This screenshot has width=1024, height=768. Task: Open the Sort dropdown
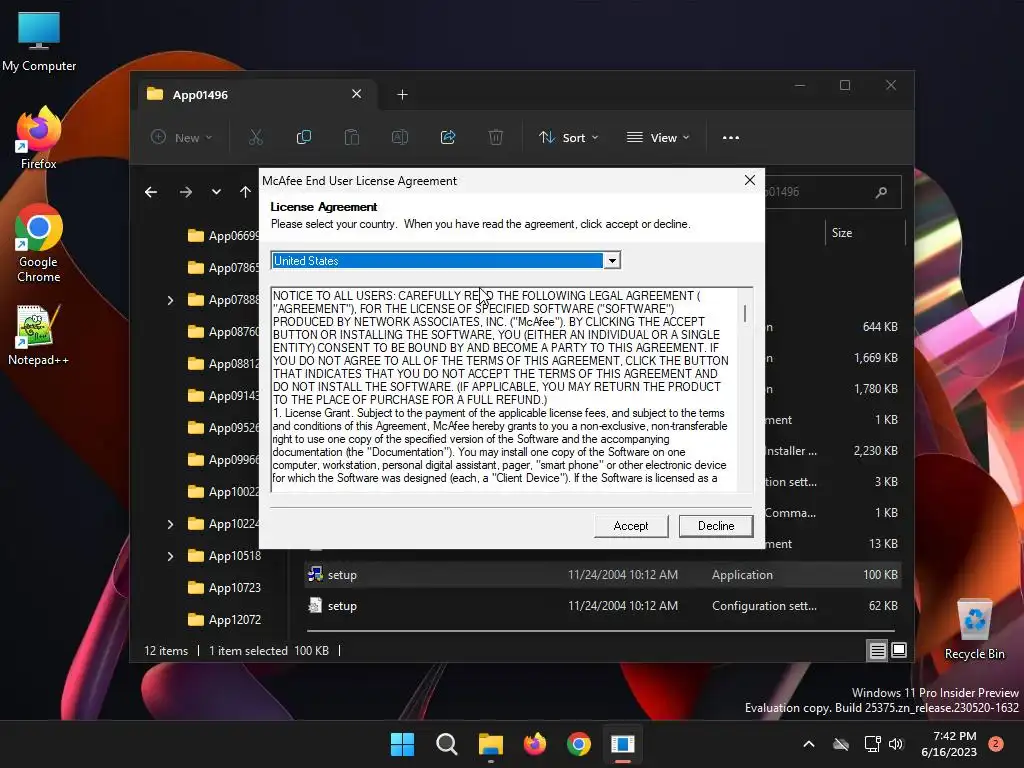[568, 138]
